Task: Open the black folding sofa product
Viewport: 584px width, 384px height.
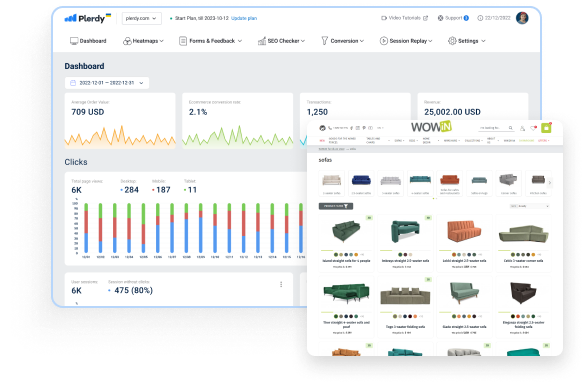Action: coord(523,306)
